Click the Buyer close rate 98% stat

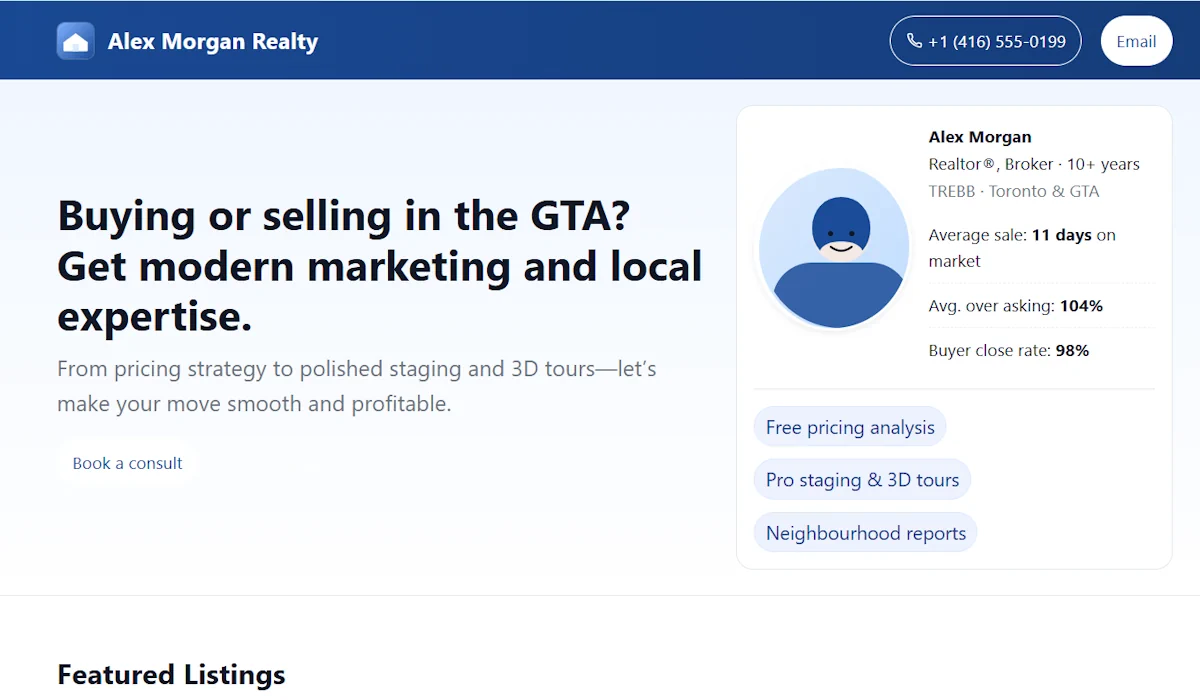click(1008, 350)
